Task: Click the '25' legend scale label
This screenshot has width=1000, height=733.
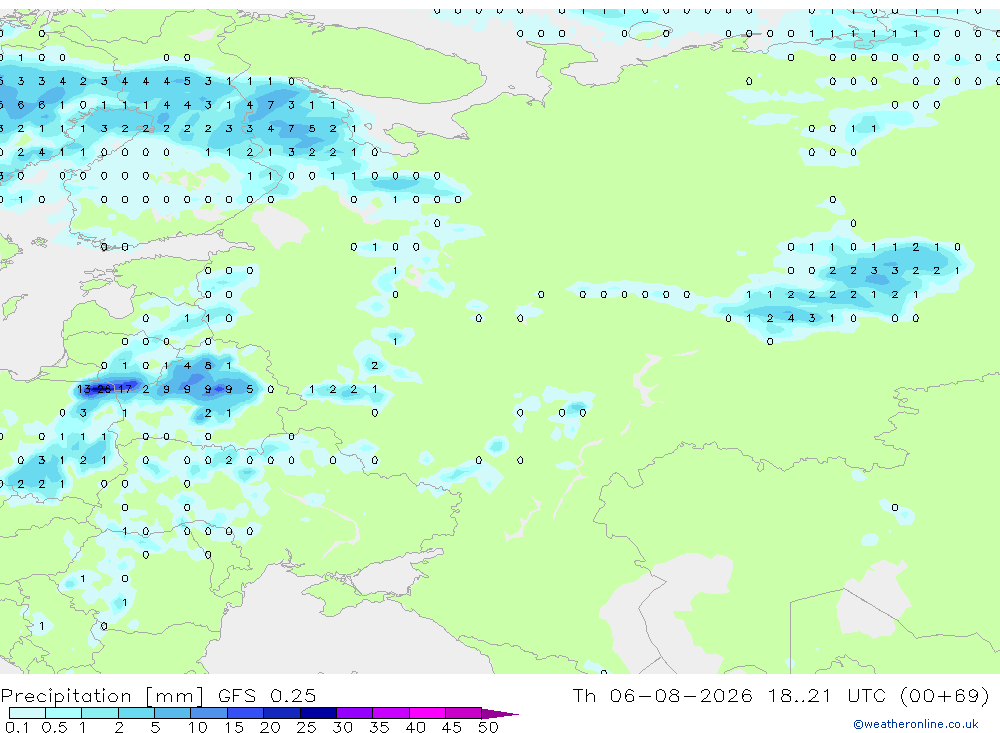Action: [306, 727]
